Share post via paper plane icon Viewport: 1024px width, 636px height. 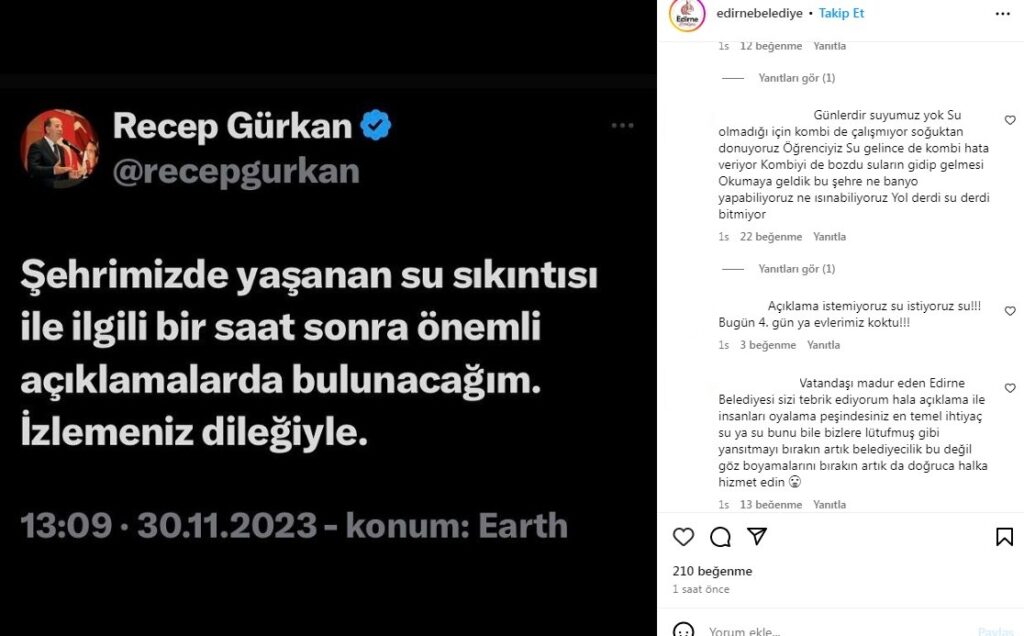756,536
